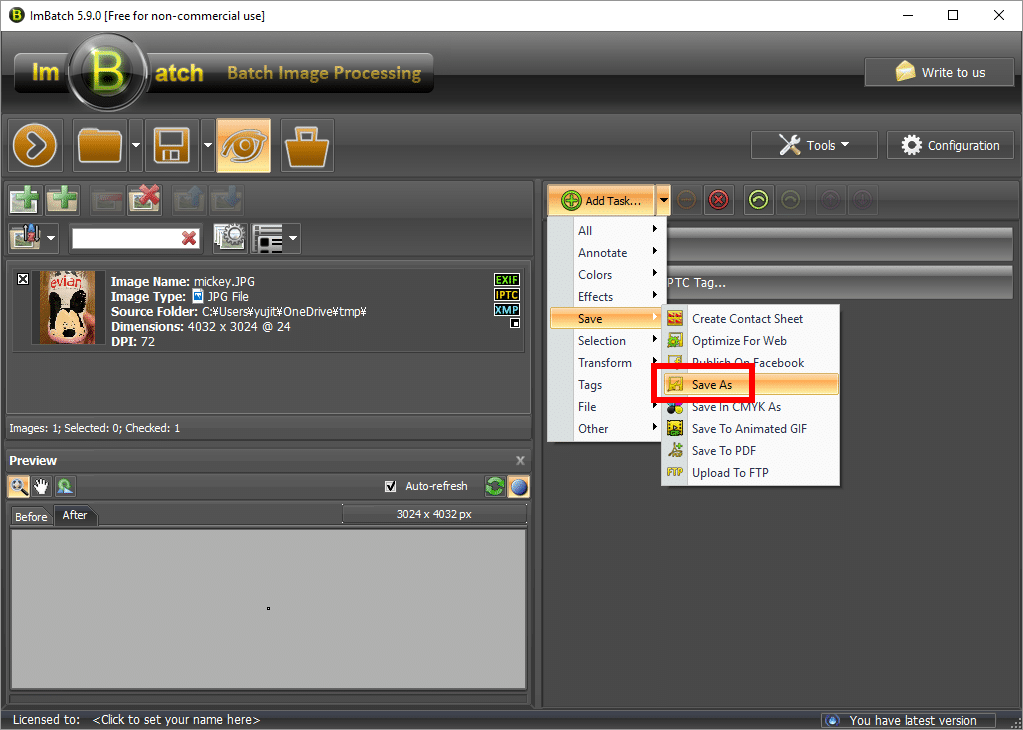
Task: Switch to the Before preview tab
Action: pyautogui.click(x=31, y=517)
